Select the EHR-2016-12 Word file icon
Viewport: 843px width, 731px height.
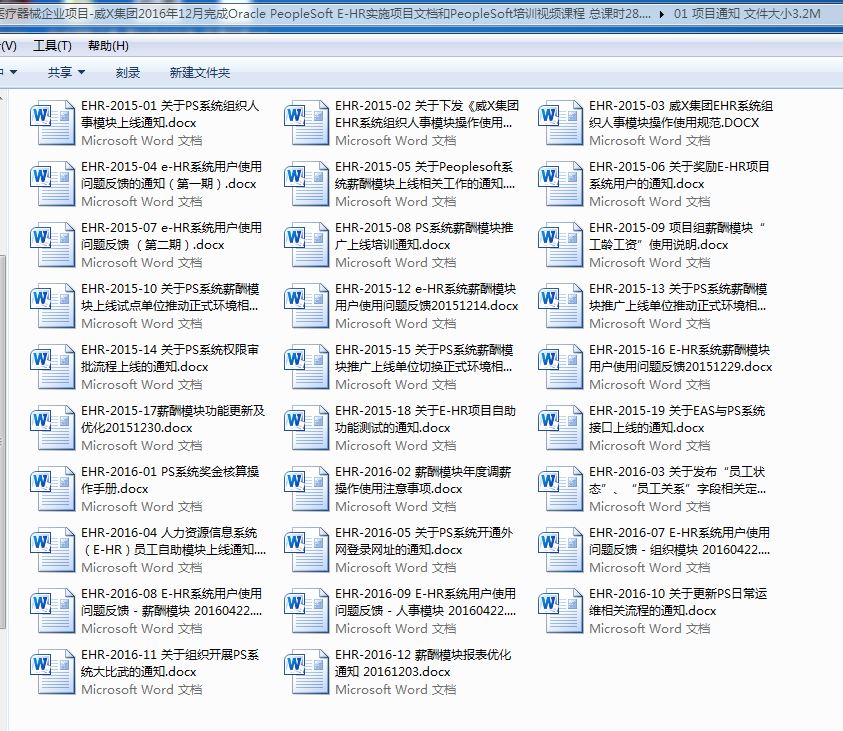[x=306, y=672]
